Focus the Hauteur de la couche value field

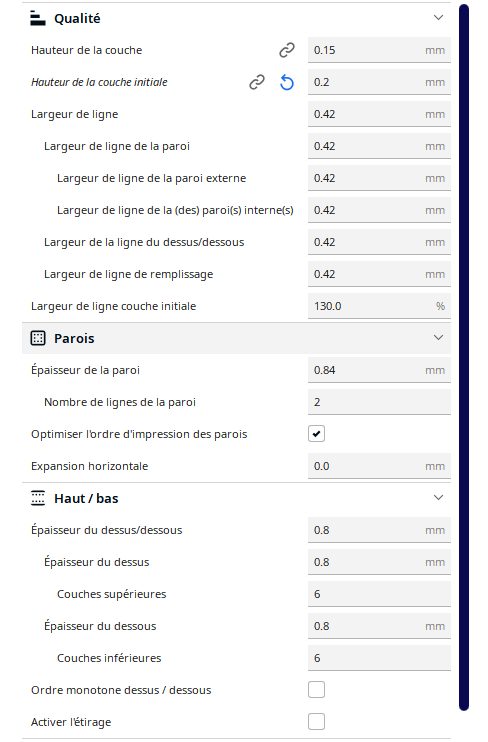coord(379,50)
